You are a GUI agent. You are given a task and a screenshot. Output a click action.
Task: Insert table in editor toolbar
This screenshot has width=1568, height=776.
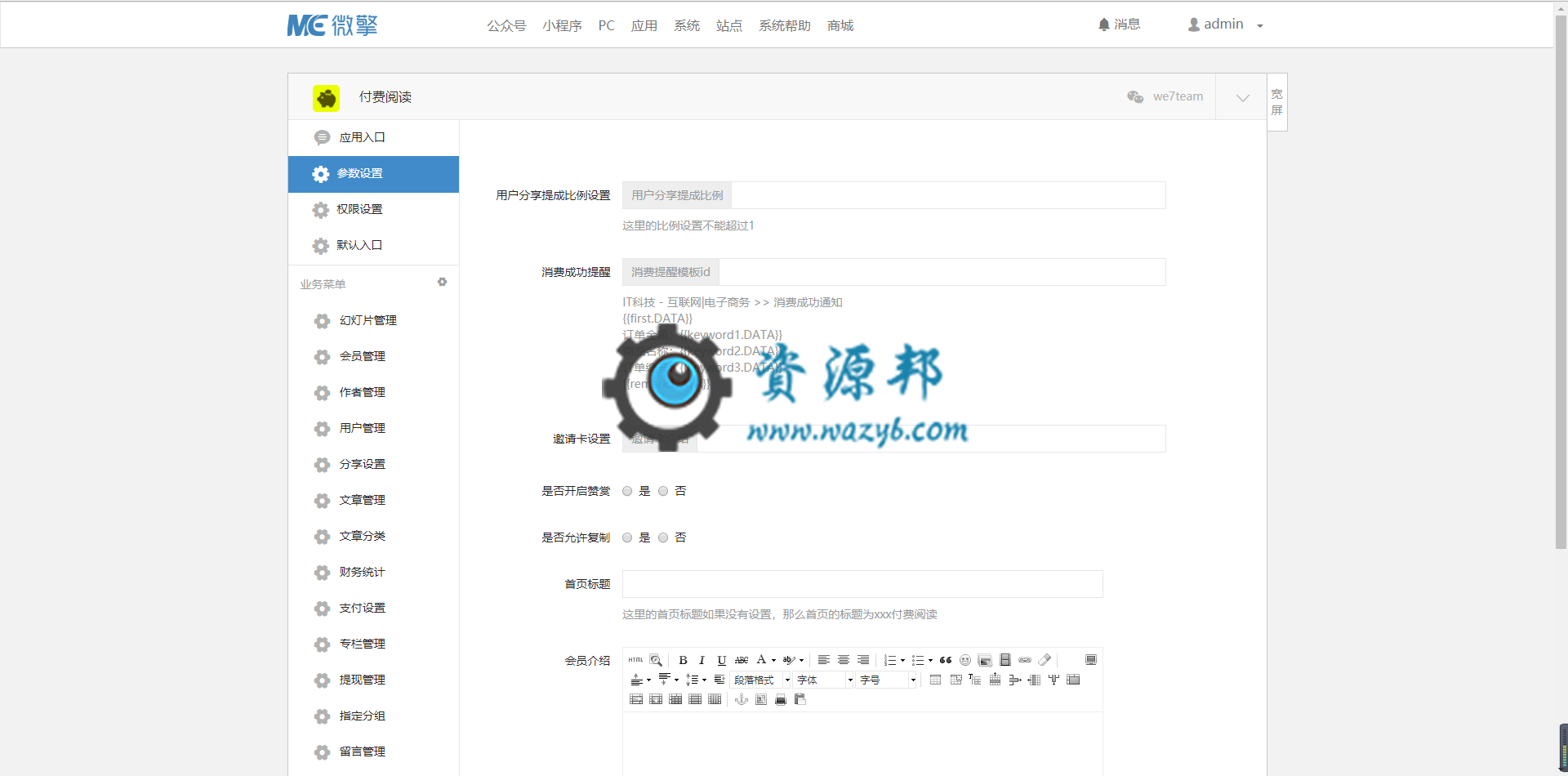pos(935,680)
